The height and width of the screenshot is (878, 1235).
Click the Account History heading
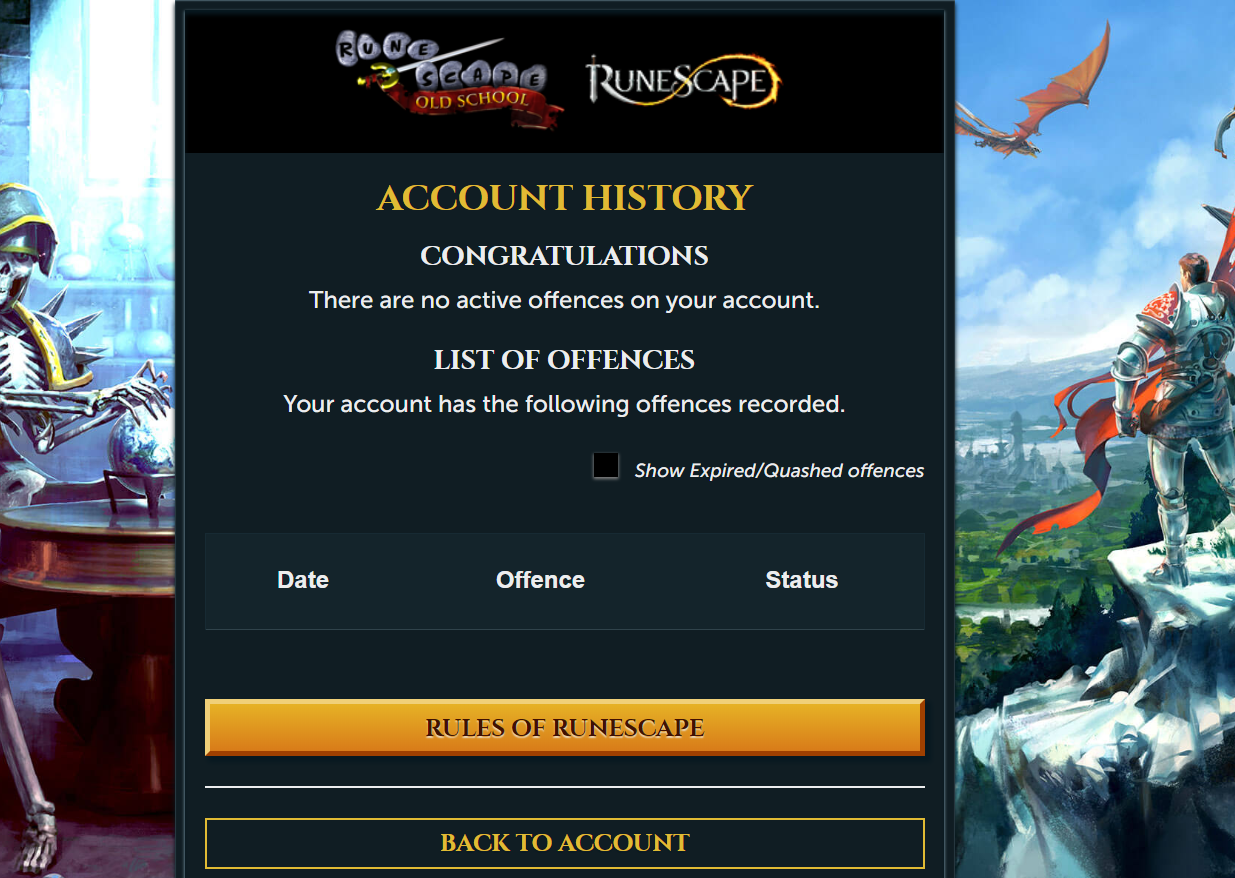tap(565, 197)
